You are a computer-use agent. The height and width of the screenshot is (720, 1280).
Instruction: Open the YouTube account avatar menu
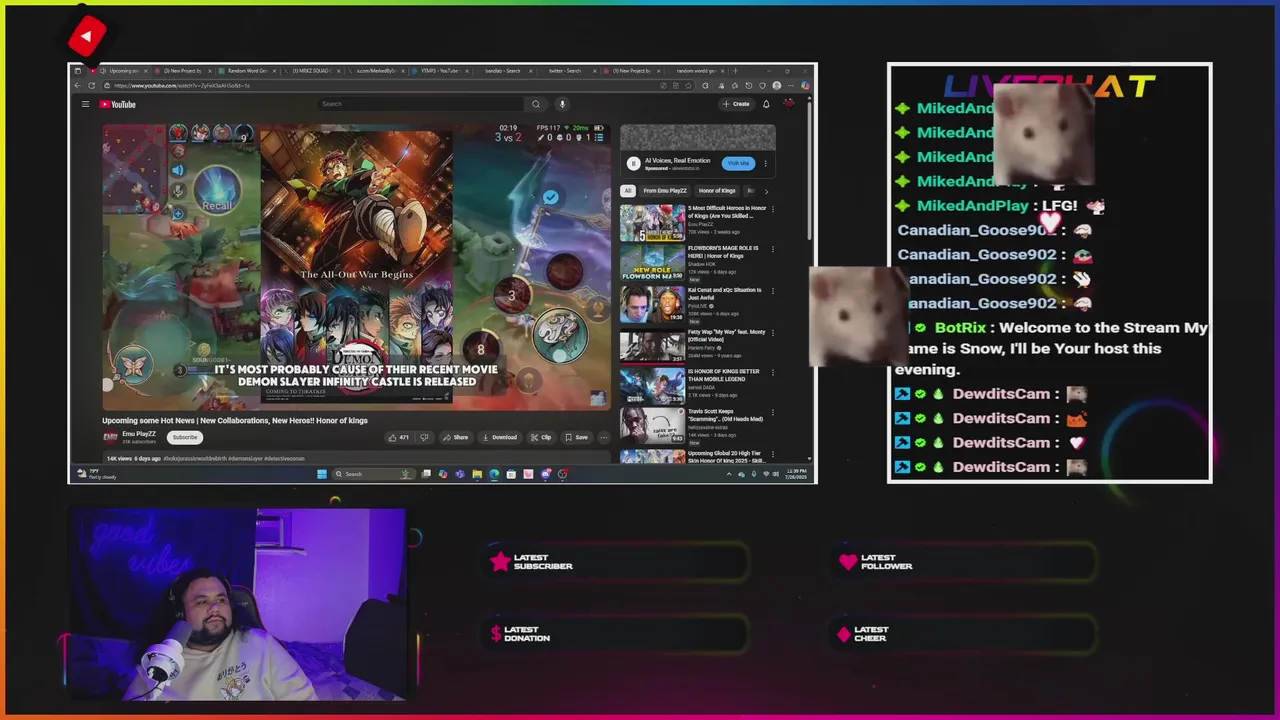coord(789,104)
